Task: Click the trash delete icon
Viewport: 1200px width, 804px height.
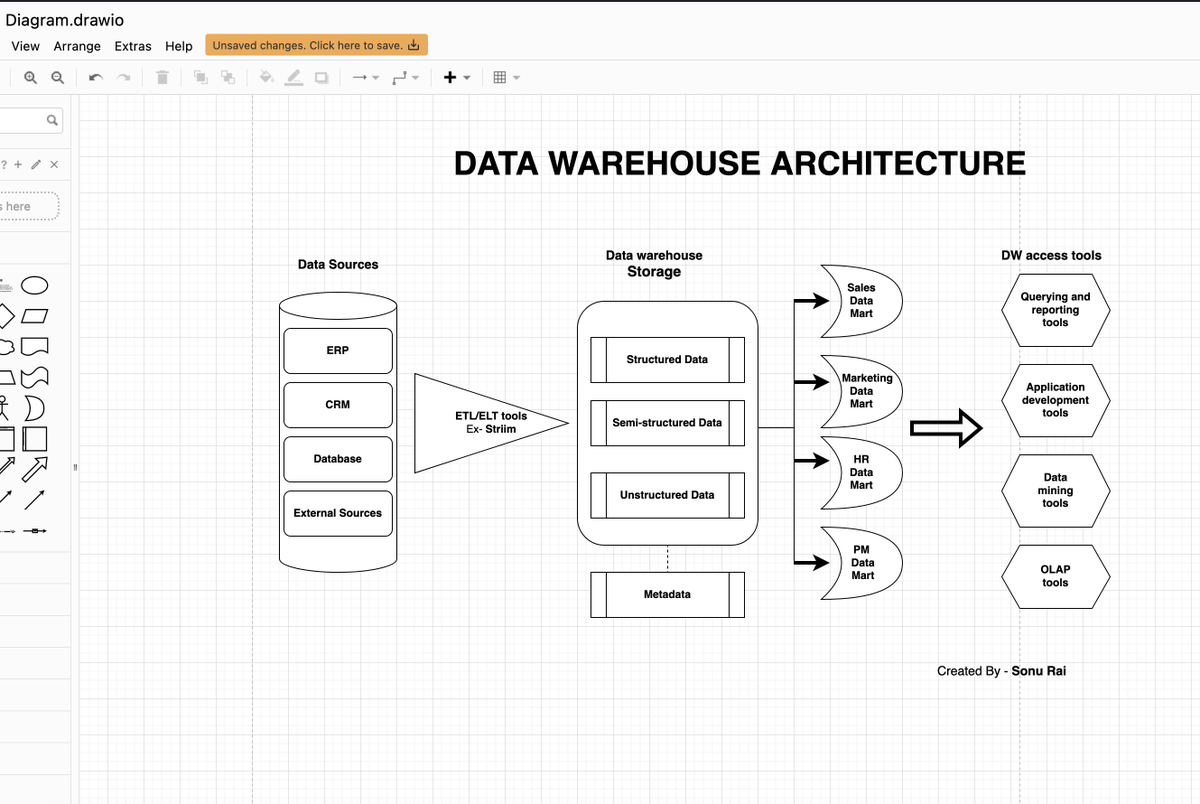Action: click(162, 77)
